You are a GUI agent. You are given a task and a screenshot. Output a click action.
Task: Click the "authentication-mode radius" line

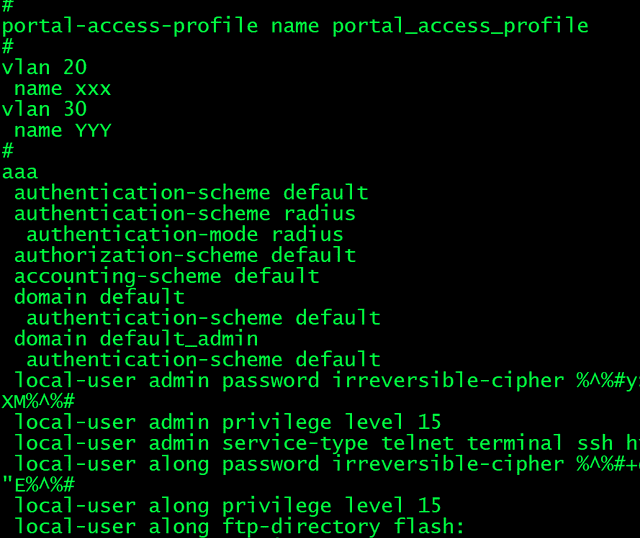184,235
